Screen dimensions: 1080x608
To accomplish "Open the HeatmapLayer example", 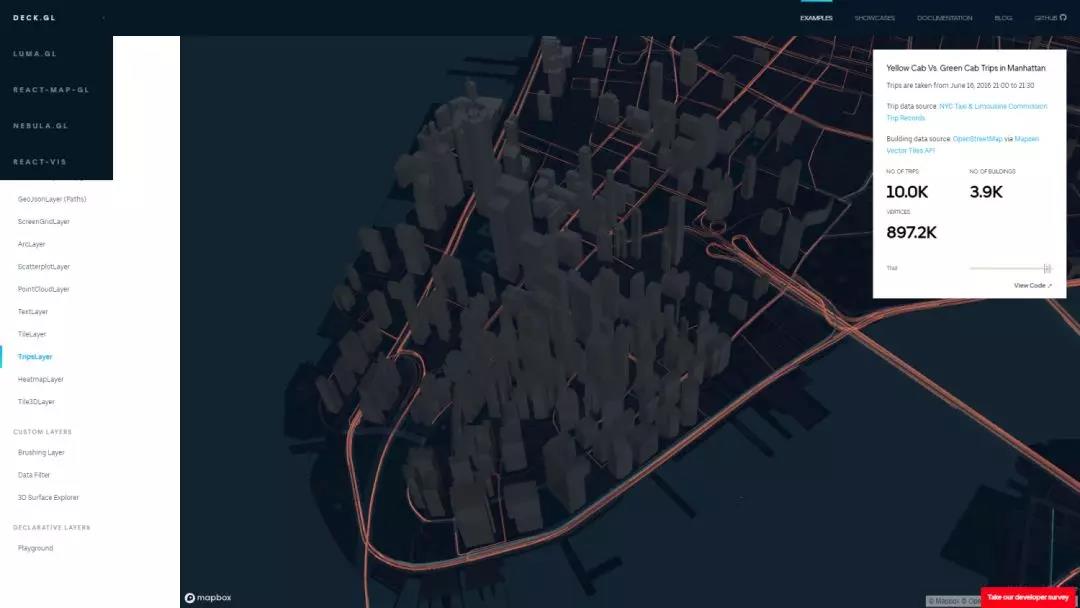I will point(41,379).
